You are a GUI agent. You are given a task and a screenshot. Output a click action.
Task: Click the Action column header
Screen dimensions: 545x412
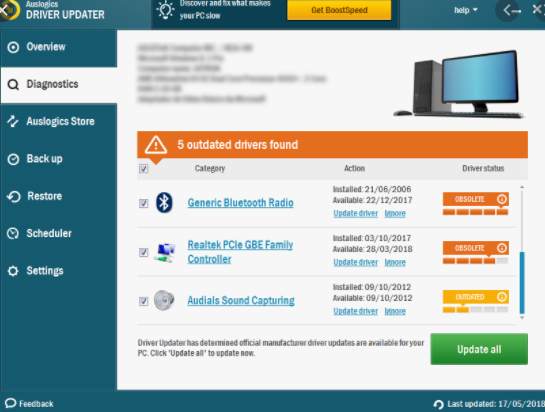(x=354, y=168)
